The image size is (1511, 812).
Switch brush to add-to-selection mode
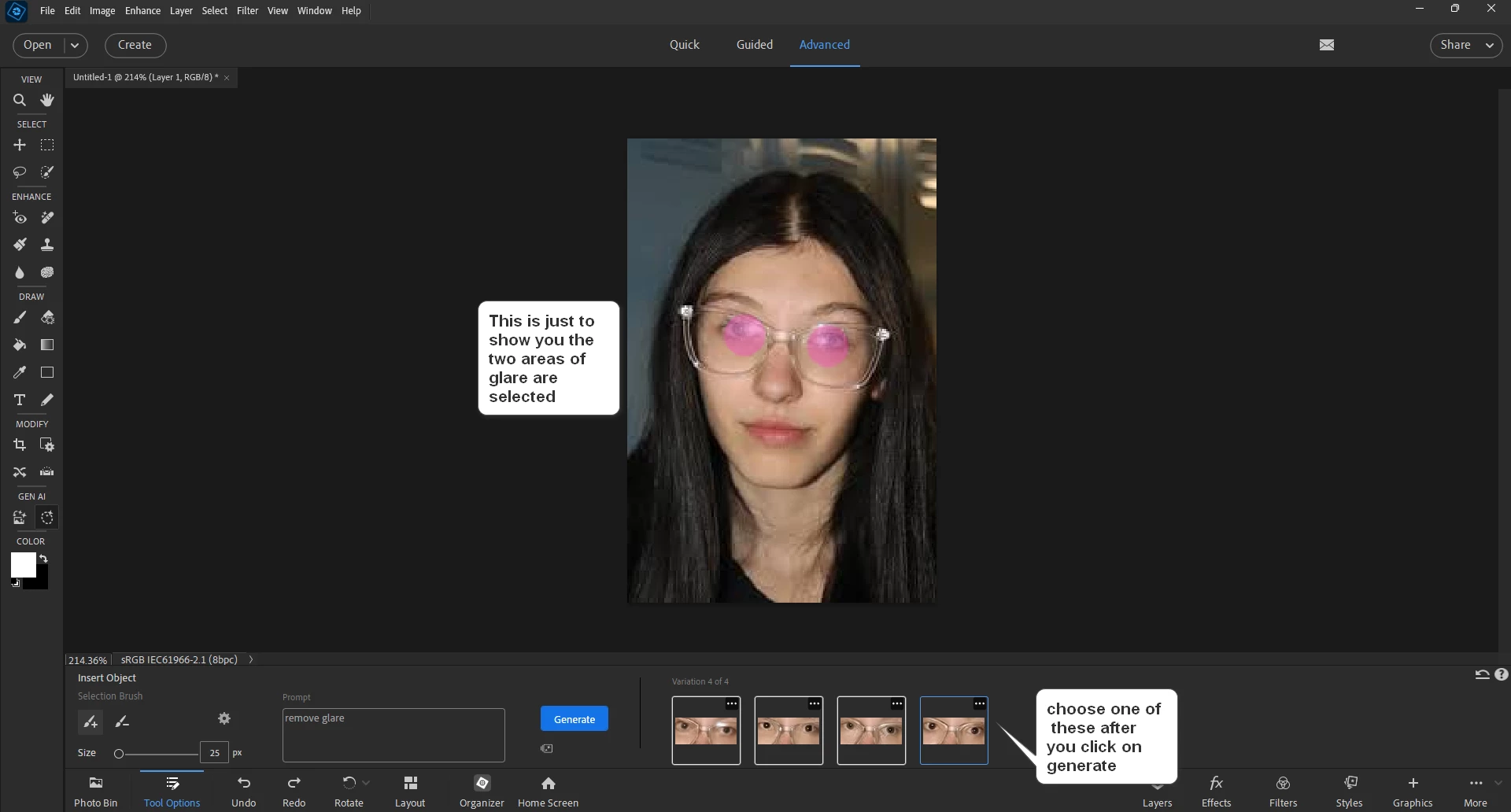[x=91, y=721]
